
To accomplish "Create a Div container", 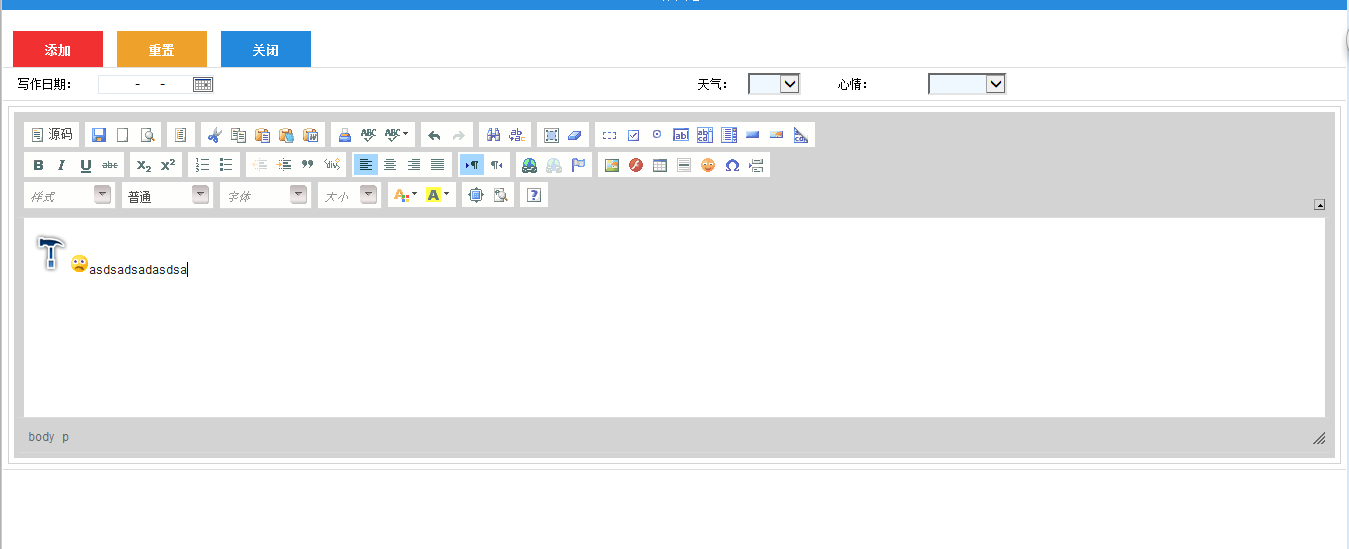I will coord(332,165).
